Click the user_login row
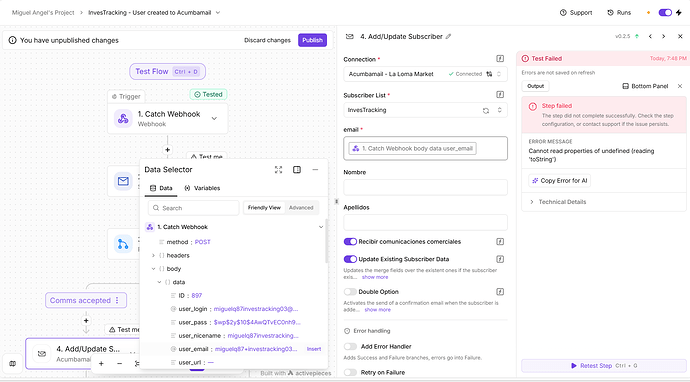690x382 pixels. pyautogui.click(x=234, y=309)
